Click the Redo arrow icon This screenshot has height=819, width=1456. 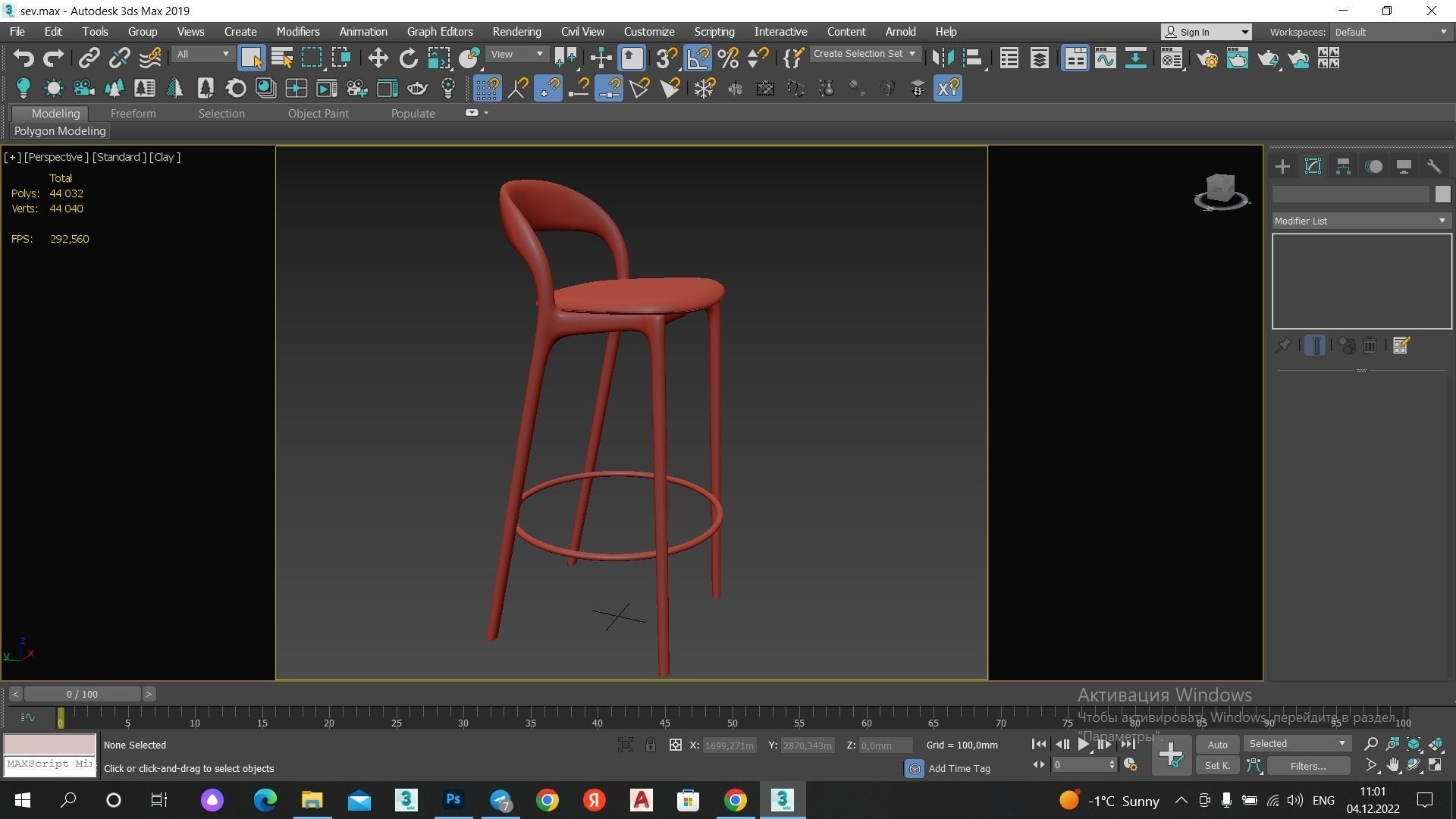coord(54,58)
